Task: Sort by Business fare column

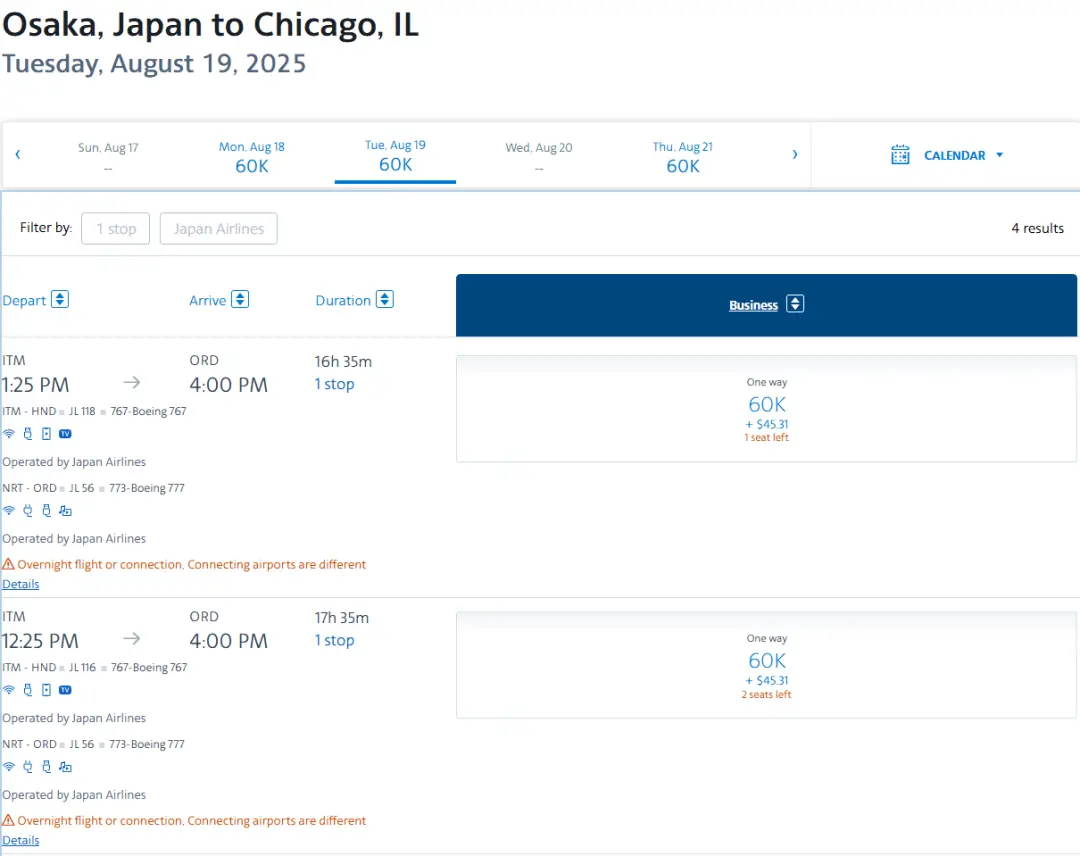Action: (795, 304)
